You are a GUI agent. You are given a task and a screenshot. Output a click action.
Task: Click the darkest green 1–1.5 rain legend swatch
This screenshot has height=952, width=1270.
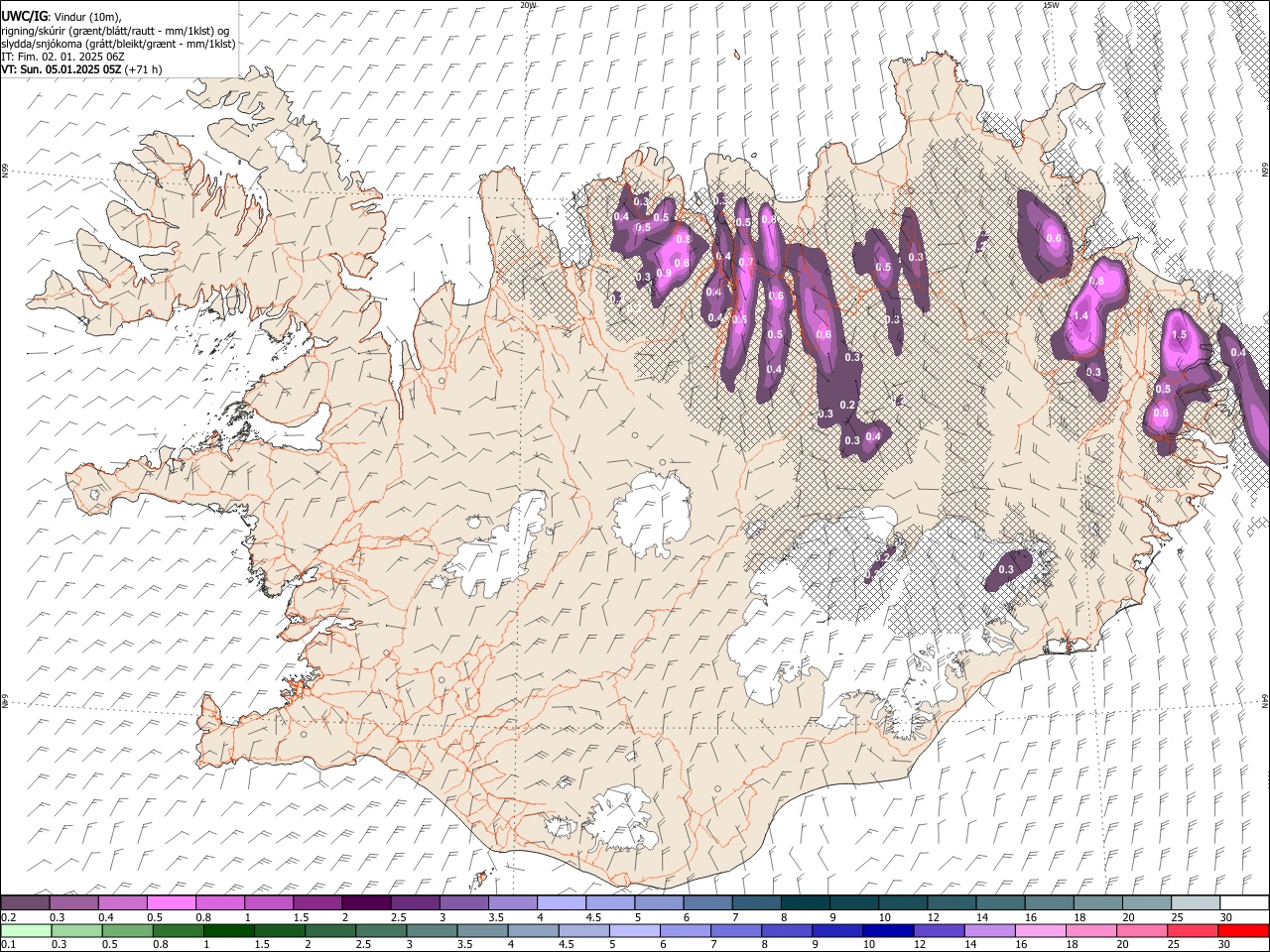229,930
